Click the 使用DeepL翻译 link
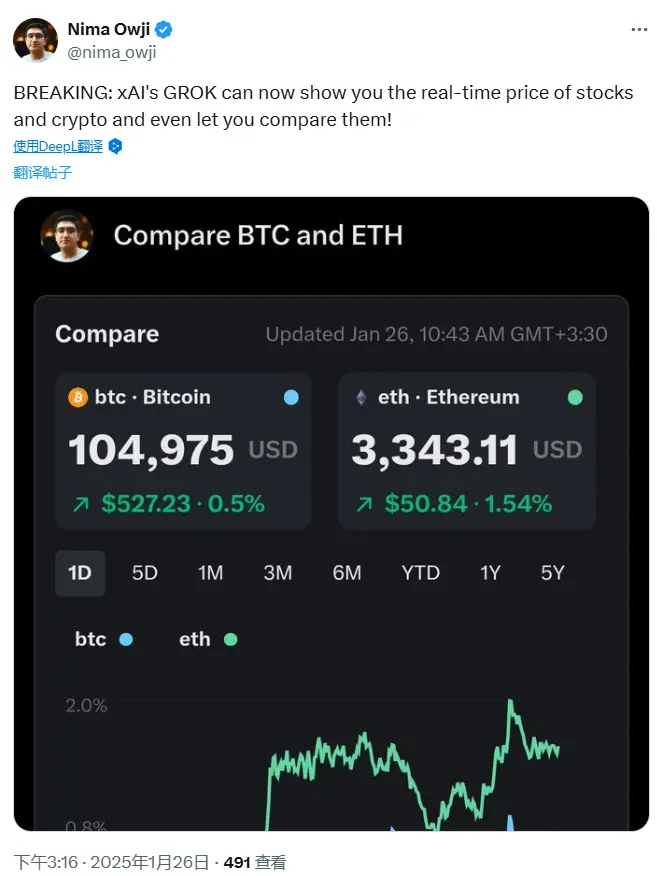657x876 pixels. point(58,146)
